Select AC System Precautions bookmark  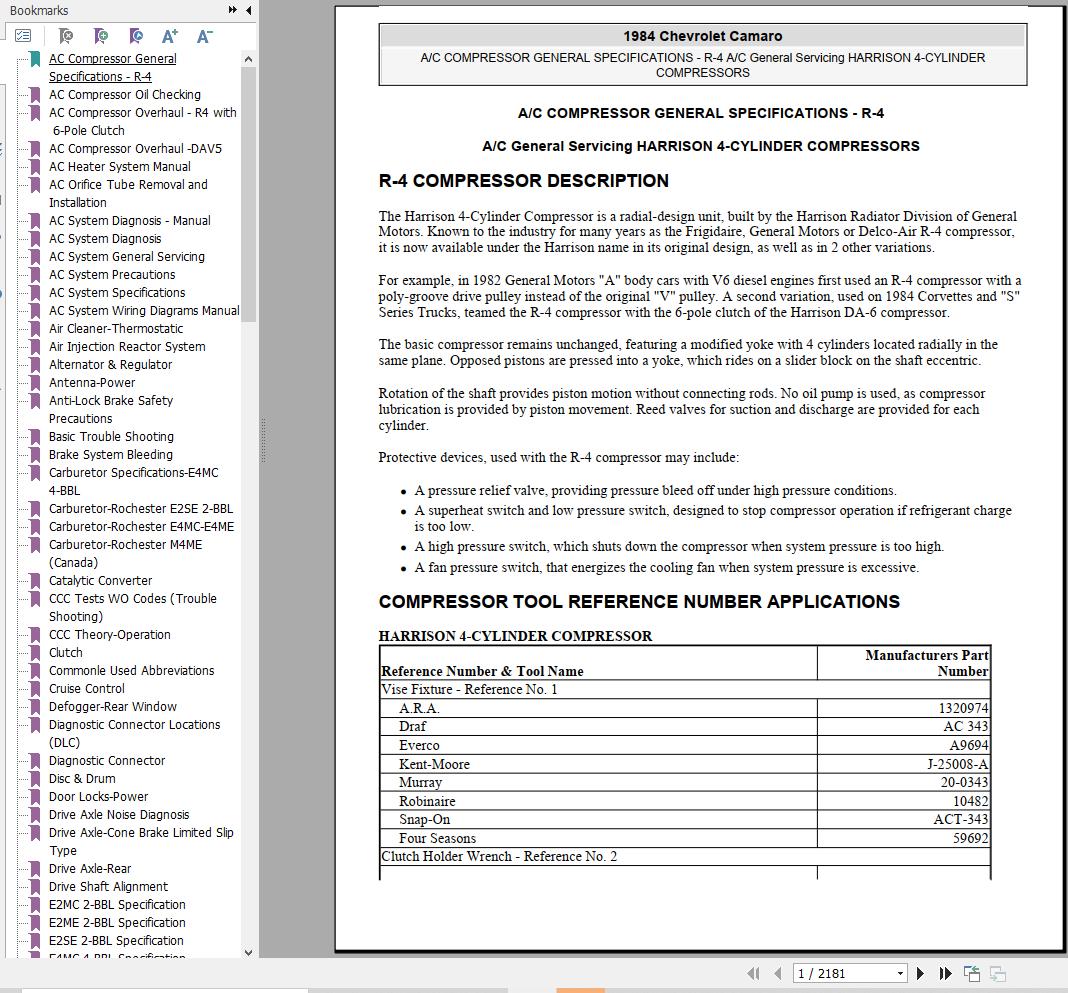[112, 274]
